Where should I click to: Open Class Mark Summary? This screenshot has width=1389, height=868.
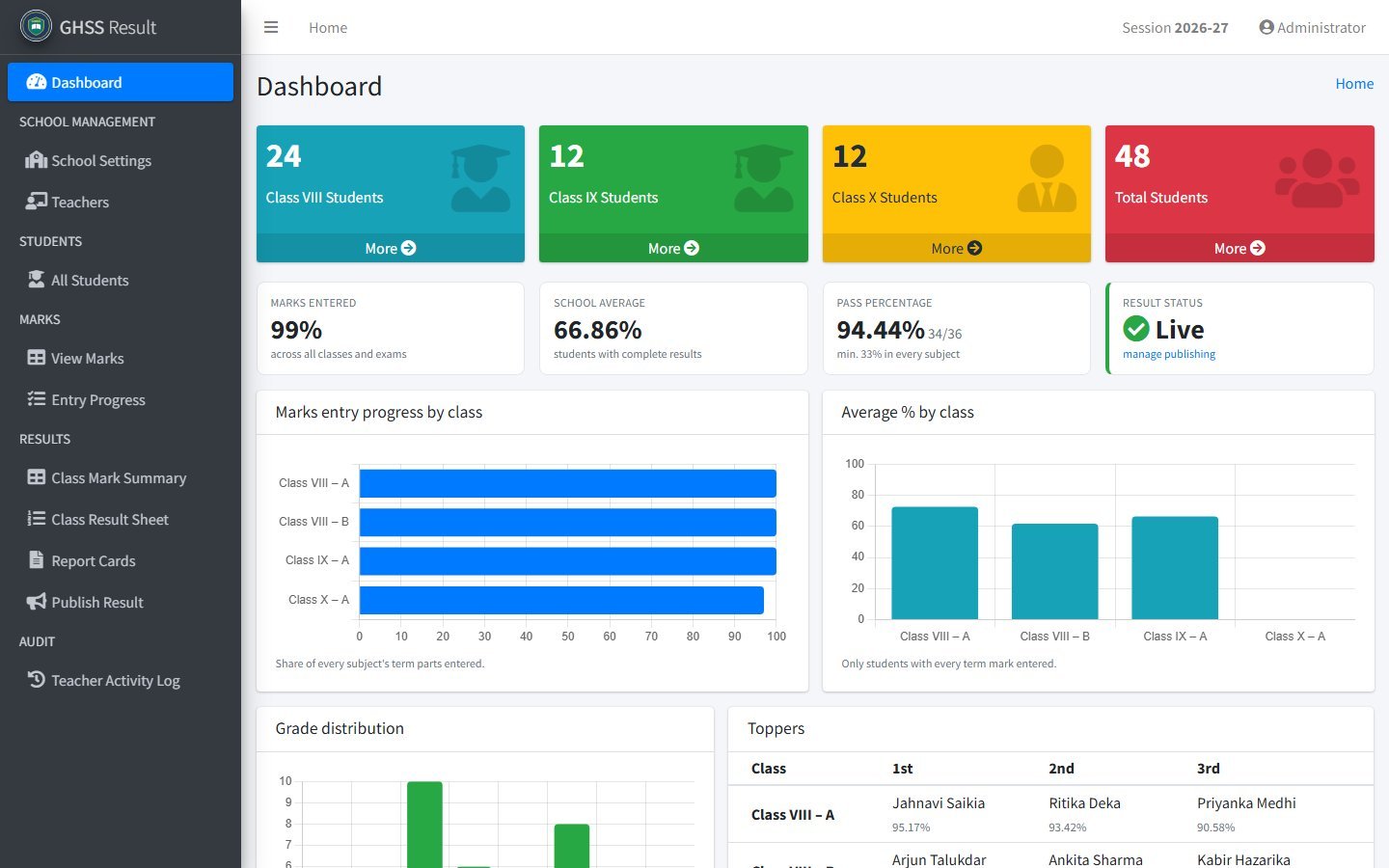coord(121,477)
